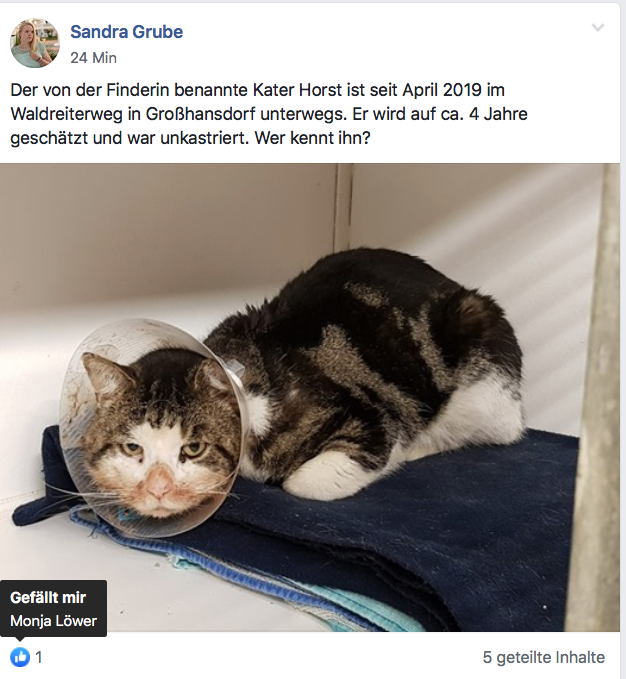Click the post text about Kater Horst
This screenshot has height=679, width=626.
pos(269,114)
